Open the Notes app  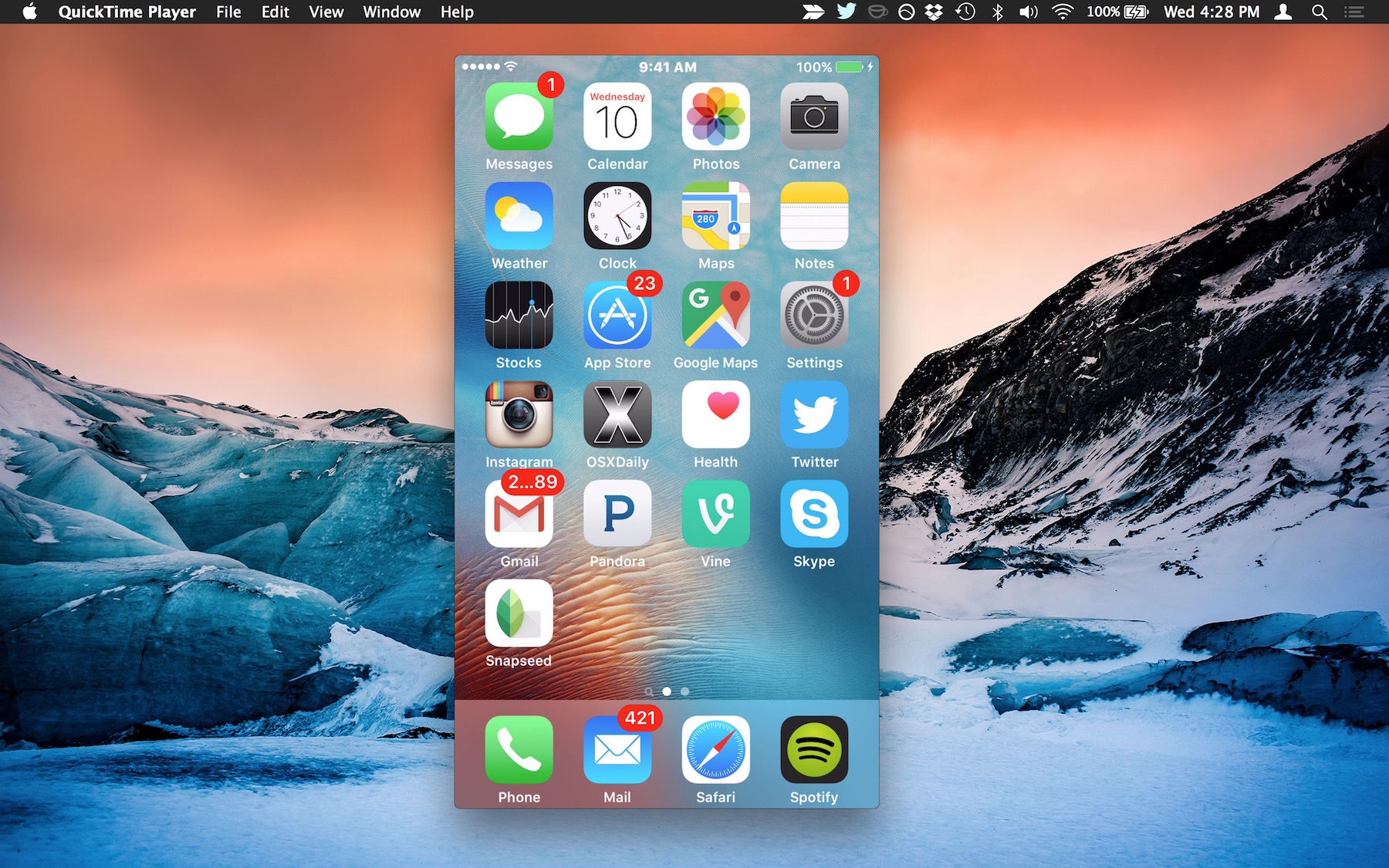[814, 216]
